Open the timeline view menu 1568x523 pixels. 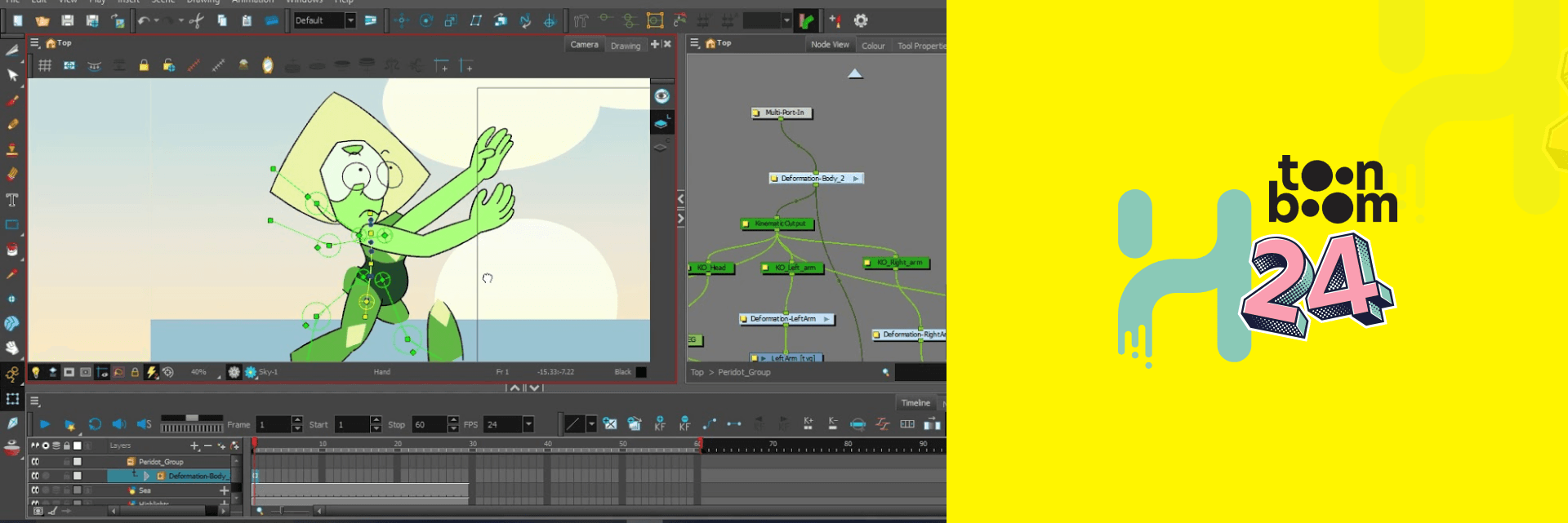(x=35, y=401)
